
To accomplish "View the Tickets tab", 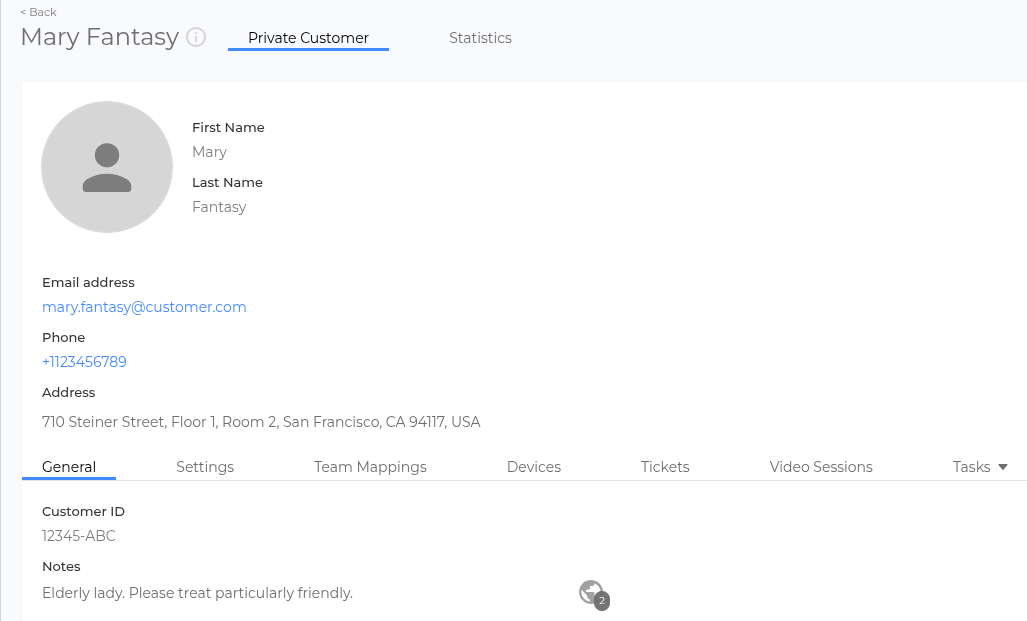I will point(665,467).
